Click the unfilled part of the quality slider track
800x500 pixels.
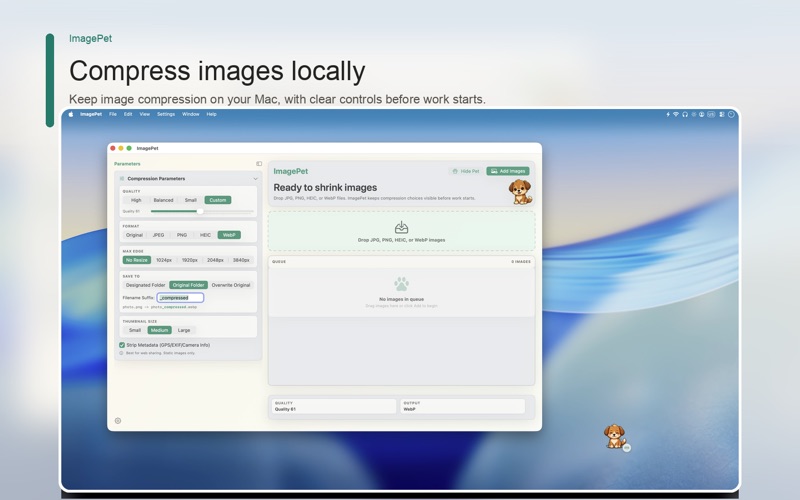pyautogui.click(x=228, y=211)
